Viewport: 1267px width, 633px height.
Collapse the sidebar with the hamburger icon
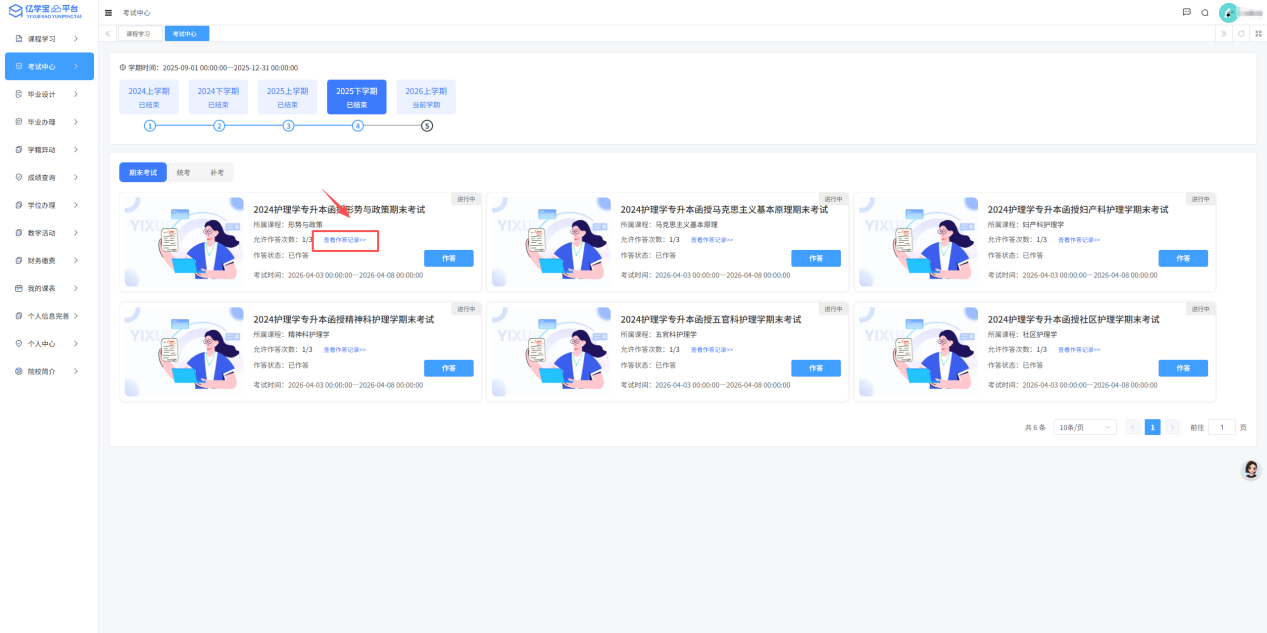[108, 13]
